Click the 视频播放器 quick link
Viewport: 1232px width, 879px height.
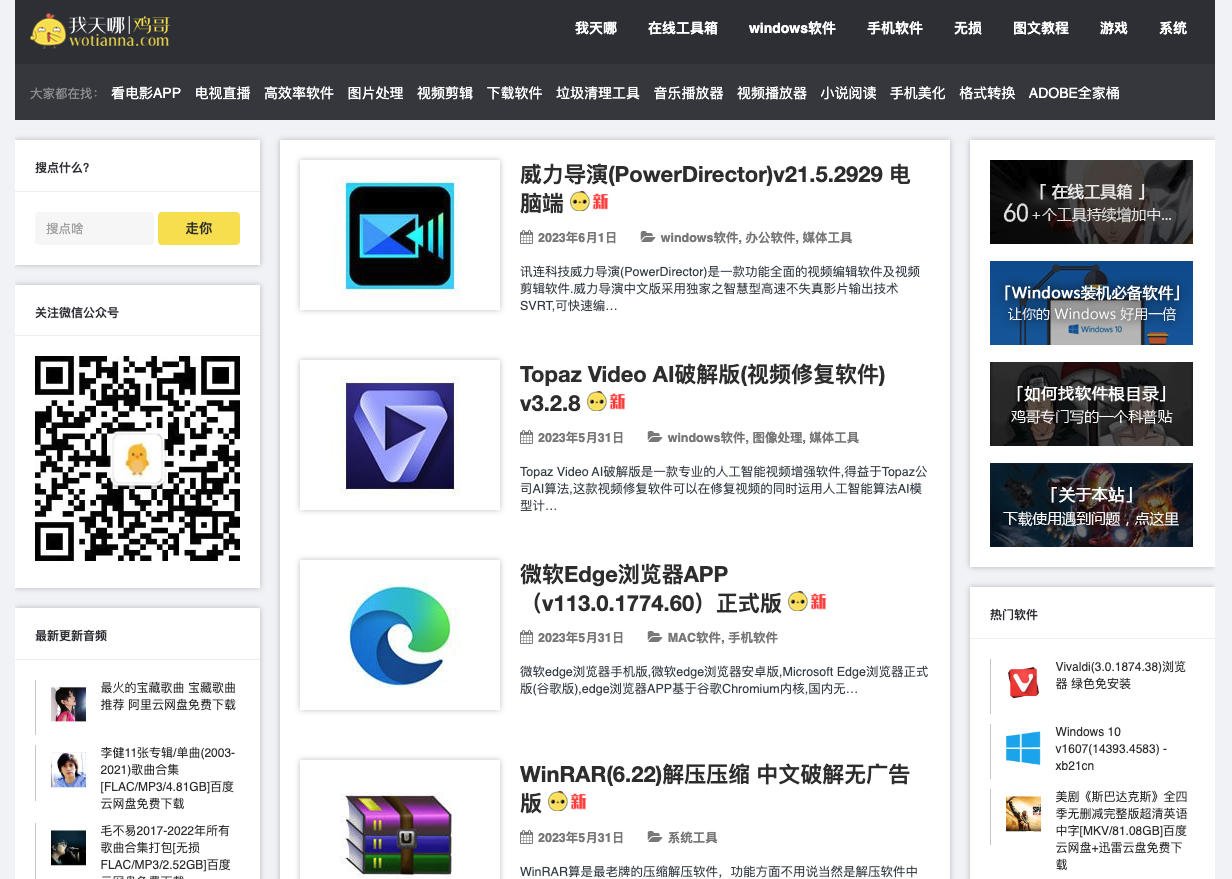click(772, 93)
